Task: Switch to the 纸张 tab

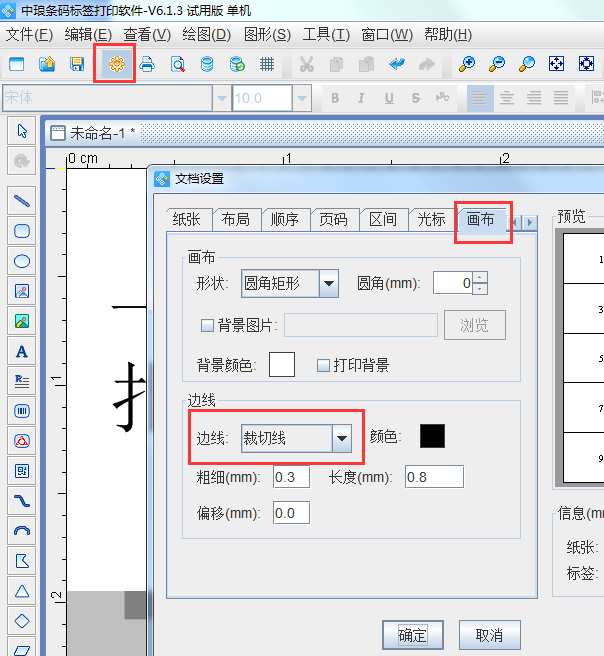Action: click(x=187, y=219)
